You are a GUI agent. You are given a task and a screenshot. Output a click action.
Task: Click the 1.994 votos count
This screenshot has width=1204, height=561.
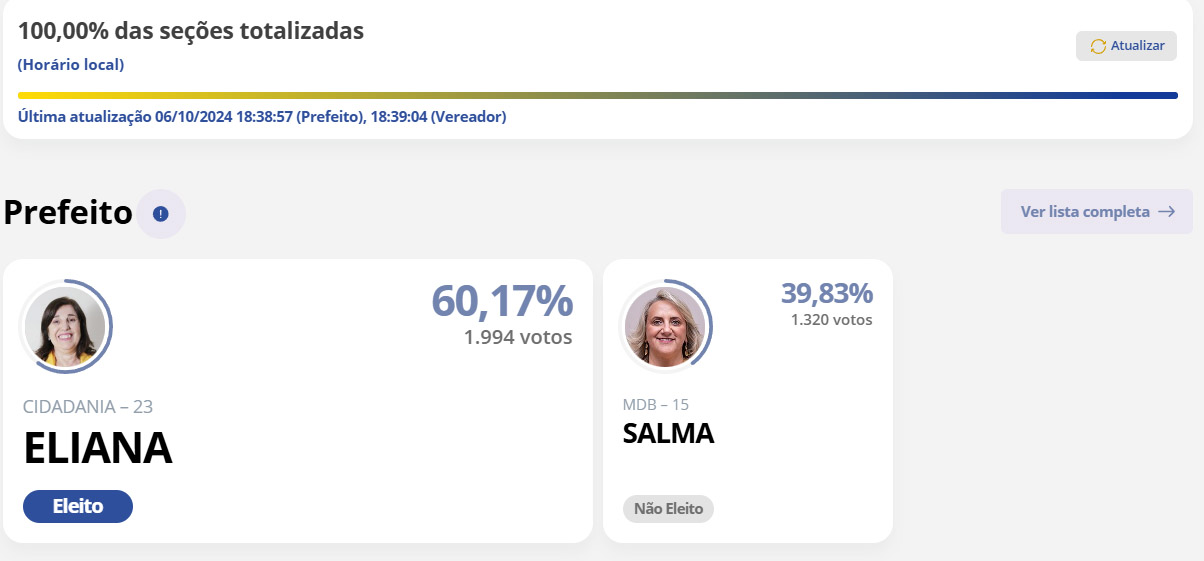[517, 337]
